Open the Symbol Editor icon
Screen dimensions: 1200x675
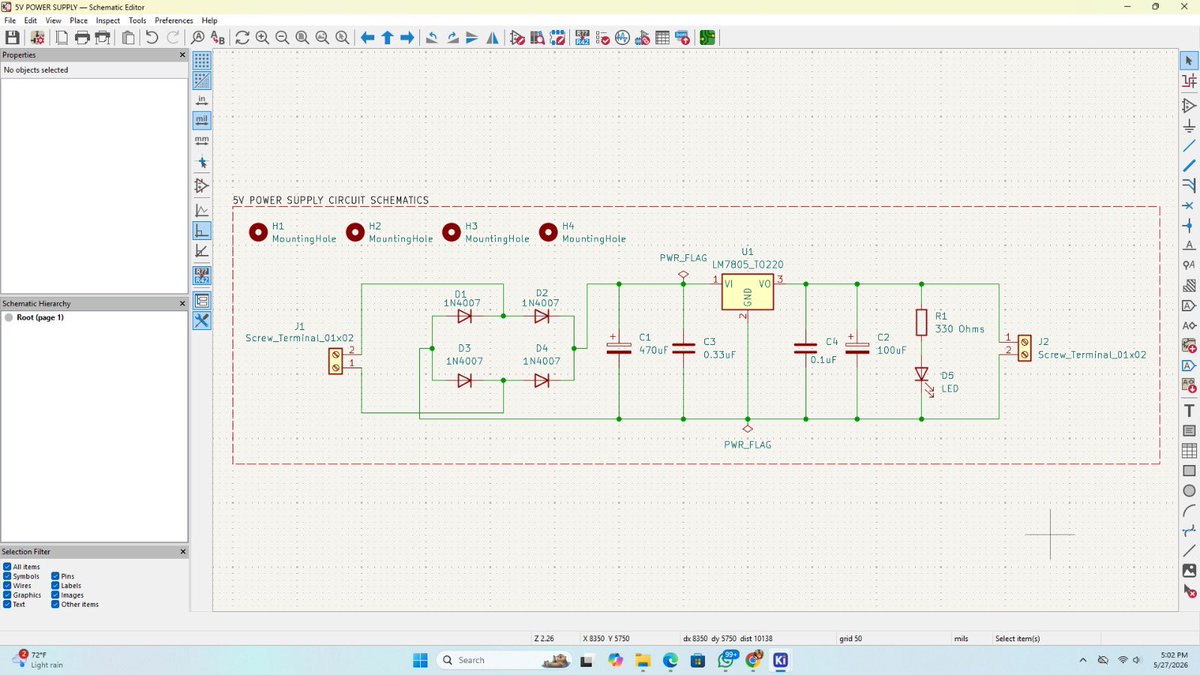tap(517, 37)
